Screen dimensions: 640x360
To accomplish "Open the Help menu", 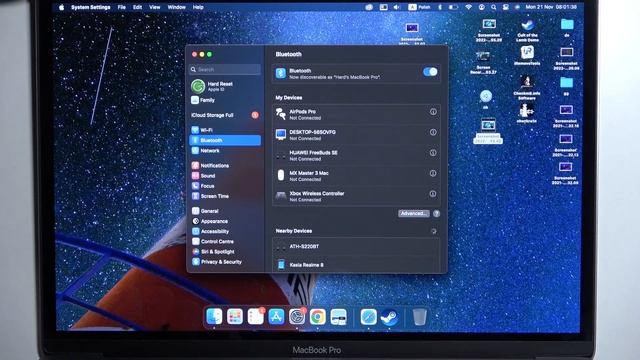I will click(x=198, y=7).
